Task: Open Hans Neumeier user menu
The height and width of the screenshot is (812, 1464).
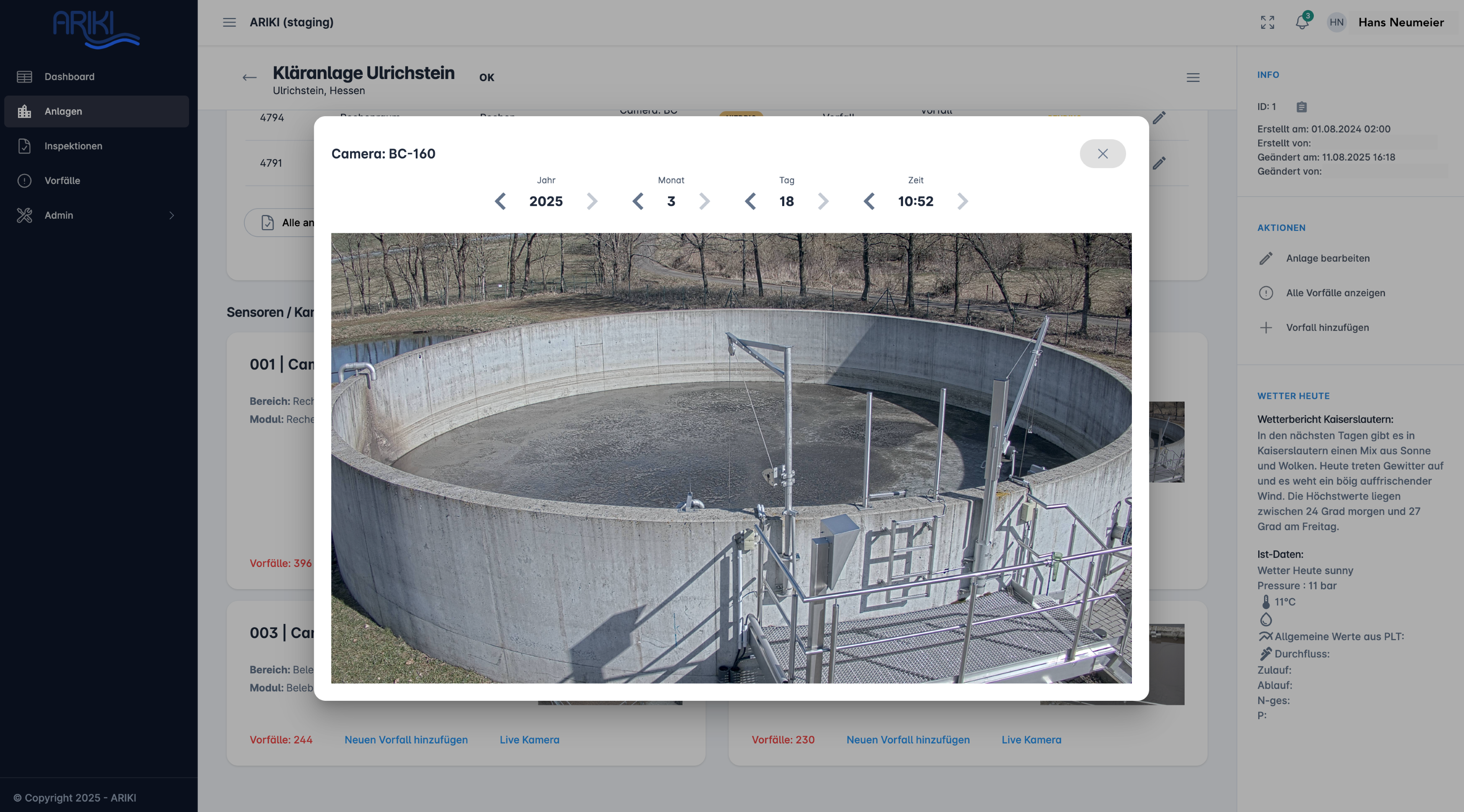Action: click(x=1400, y=22)
